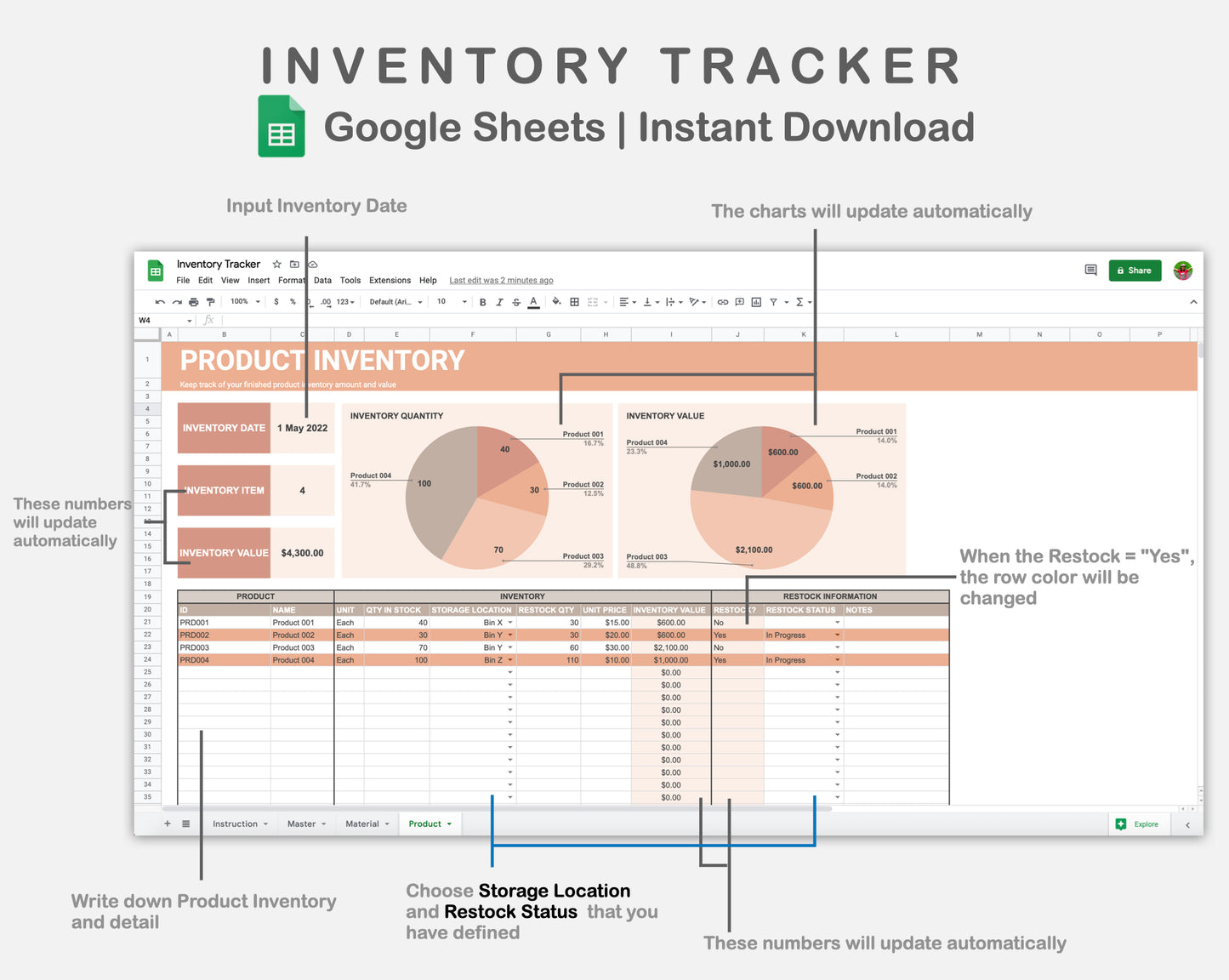
Task: Toggle strikethrough formatting
Action: tap(516, 302)
